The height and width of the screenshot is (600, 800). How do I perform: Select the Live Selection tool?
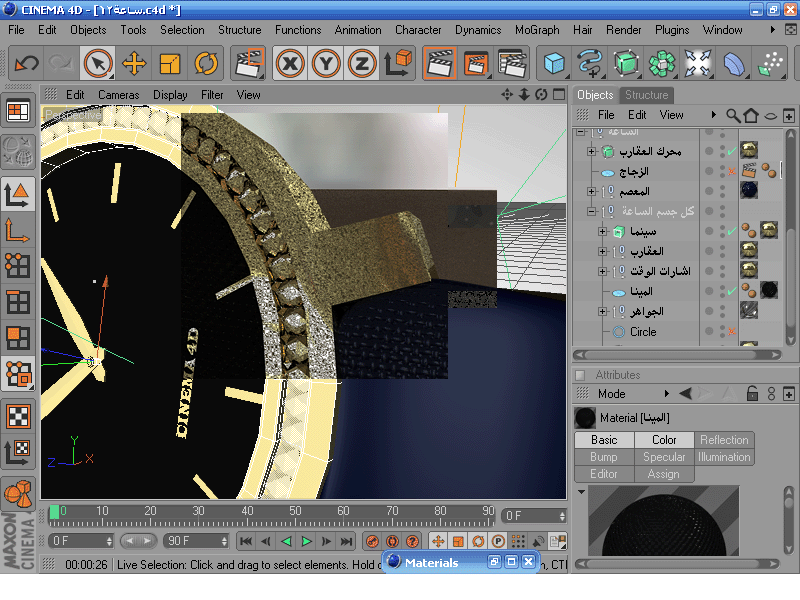[x=98, y=64]
